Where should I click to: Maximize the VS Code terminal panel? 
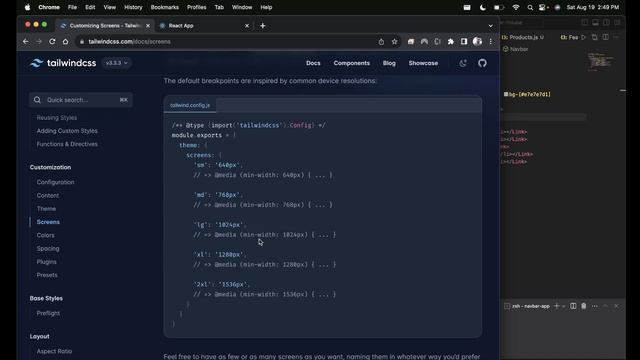[x=606, y=306]
